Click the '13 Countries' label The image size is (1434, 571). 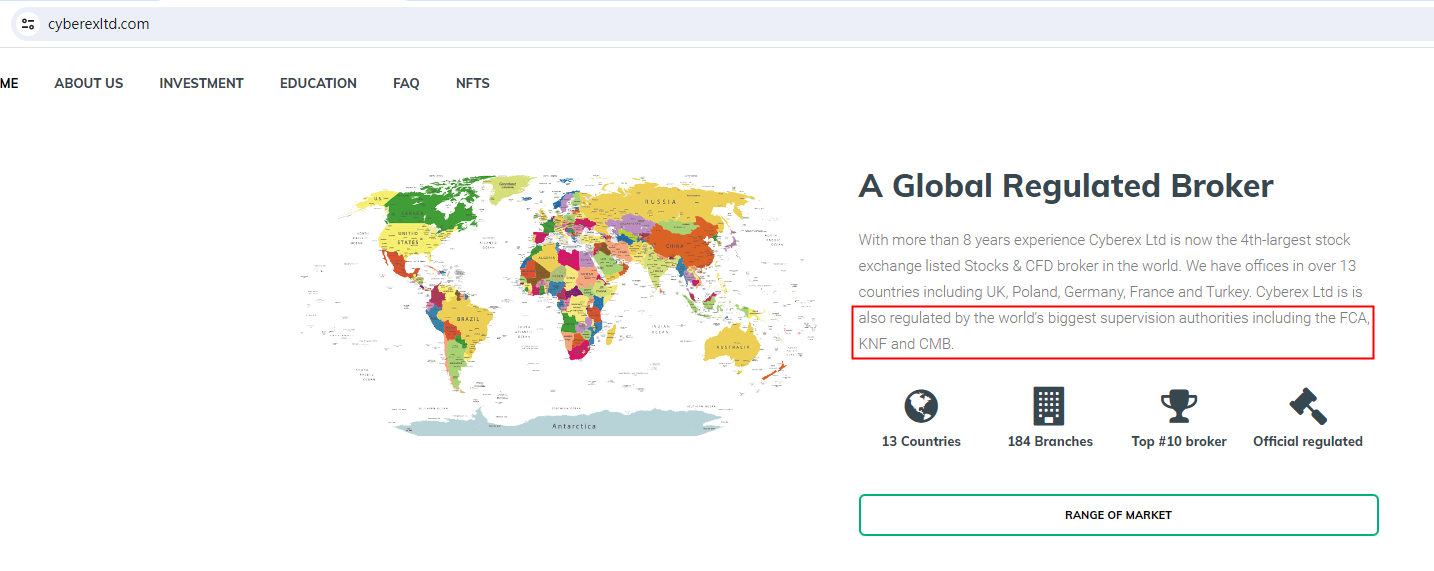pos(921,441)
